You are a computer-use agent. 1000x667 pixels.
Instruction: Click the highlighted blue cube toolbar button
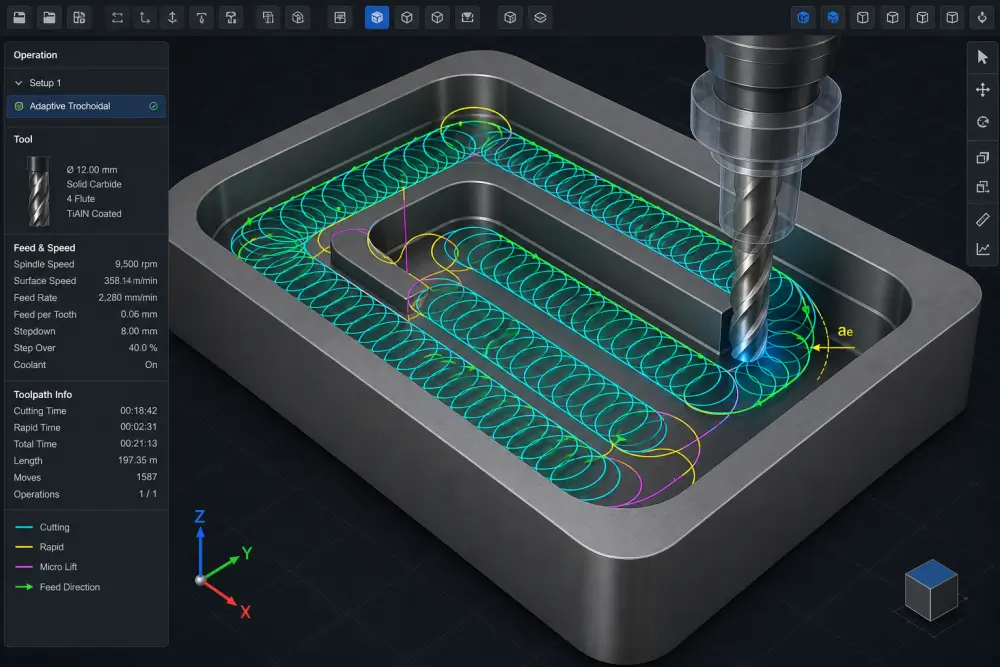(377, 18)
